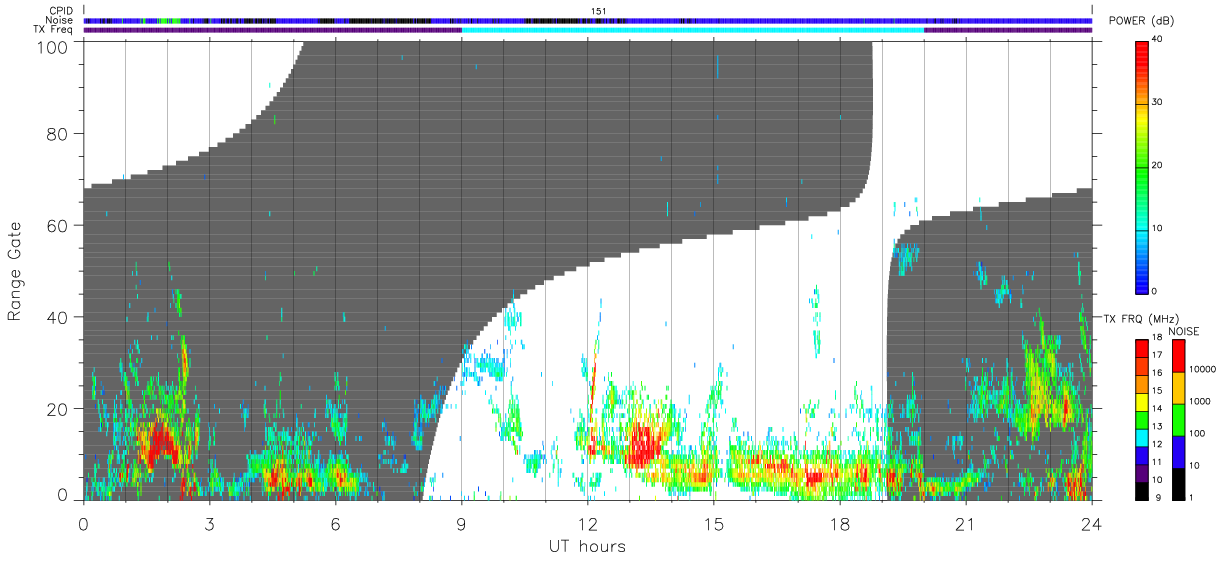Click the CPID label at top left
Image resolution: width=1228 pixels, height=567 pixels.
click(x=62, y=11)
